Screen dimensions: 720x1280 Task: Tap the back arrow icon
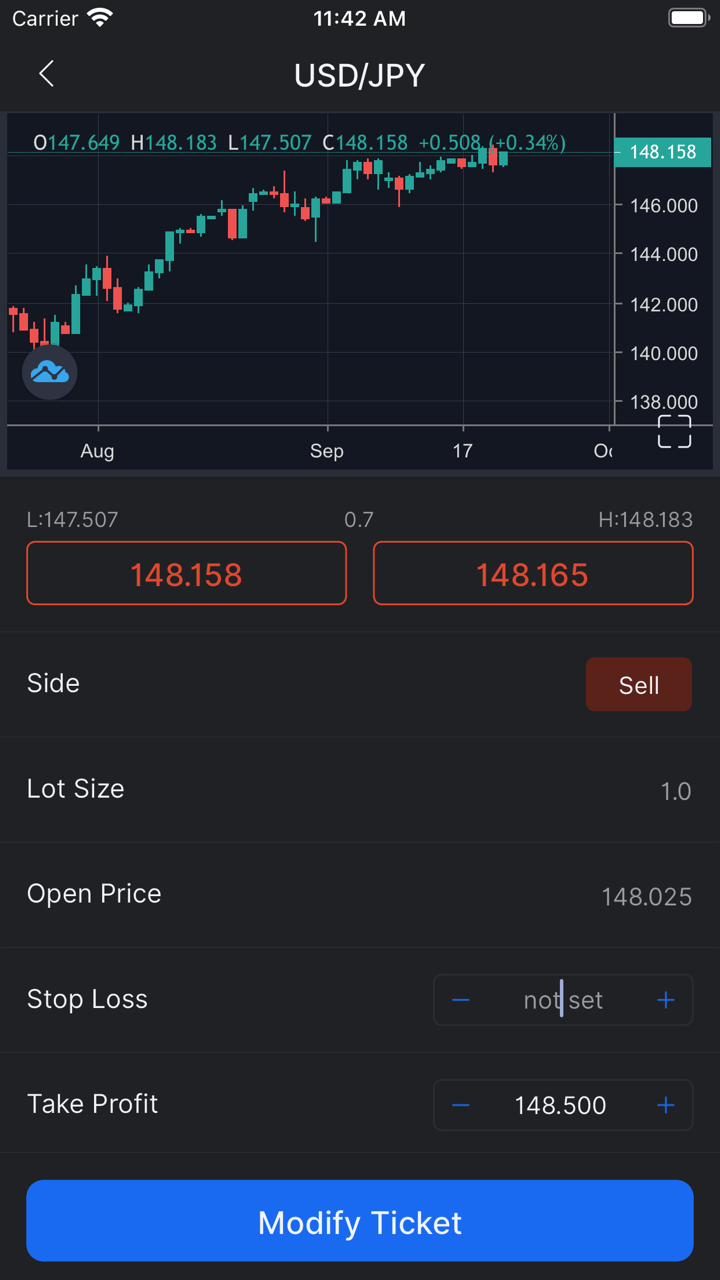tap(46, 74)
